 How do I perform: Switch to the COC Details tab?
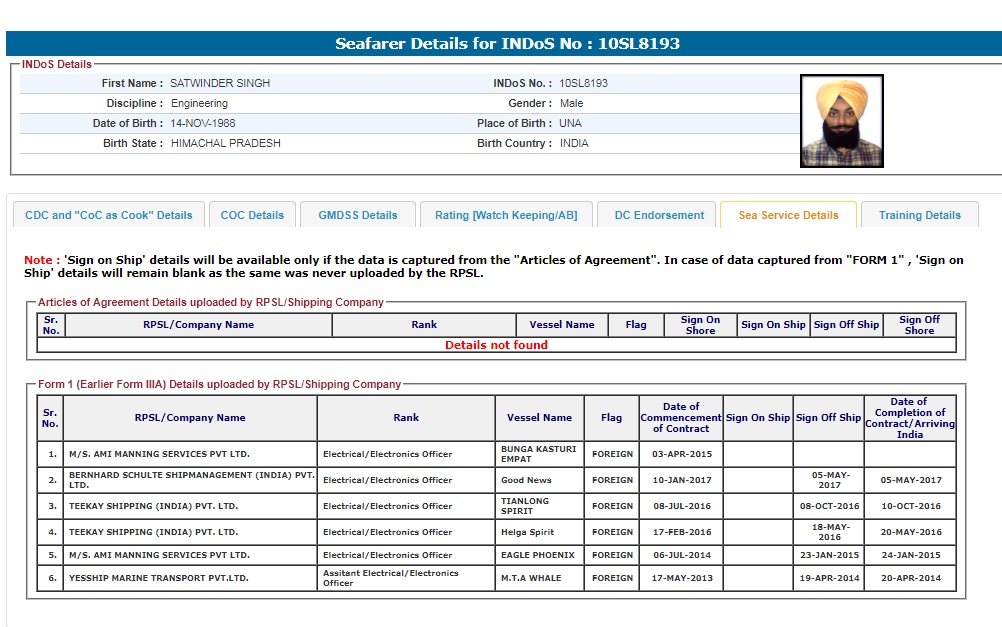click(x=252, y=215)
